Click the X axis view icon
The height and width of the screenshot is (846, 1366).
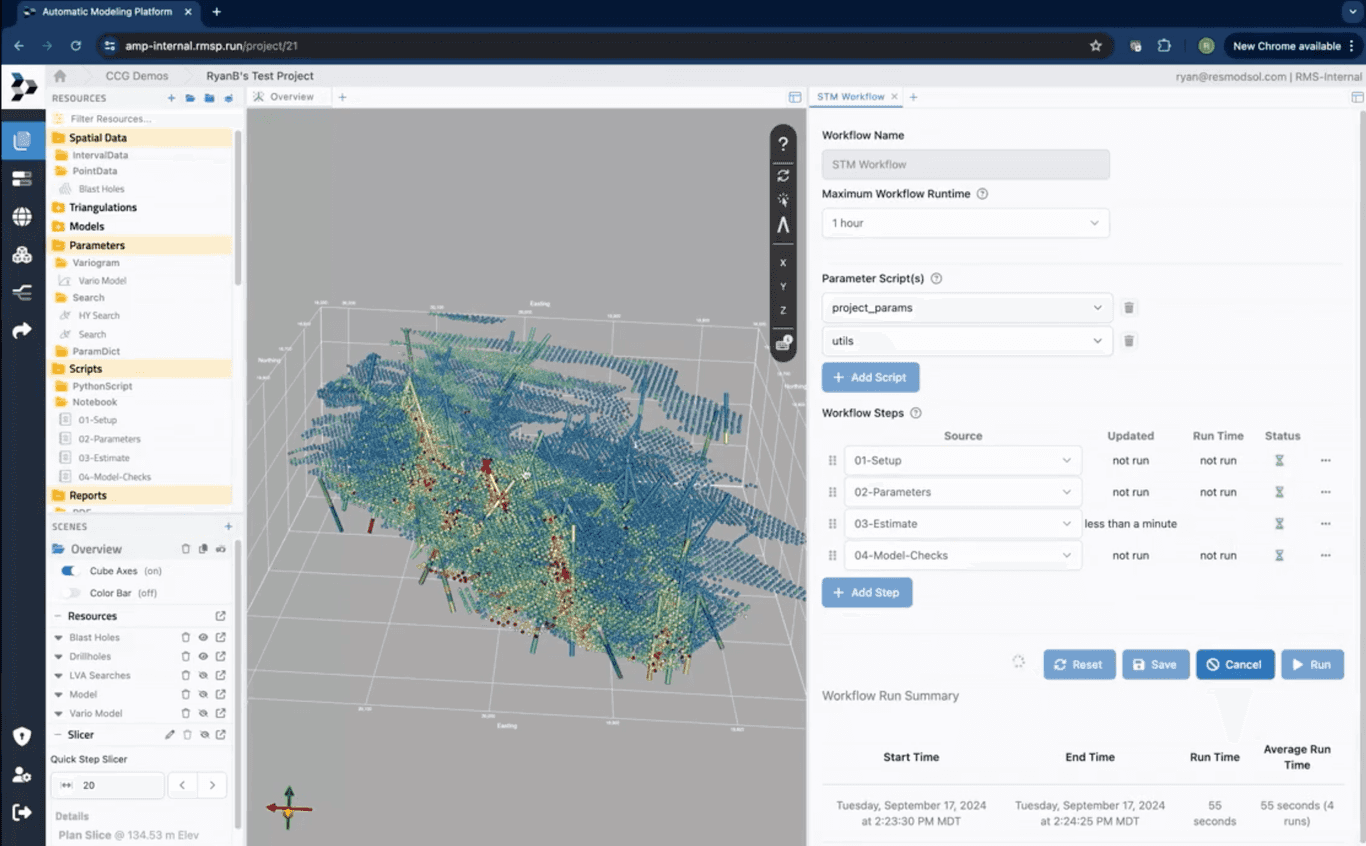tap(783, 262)
